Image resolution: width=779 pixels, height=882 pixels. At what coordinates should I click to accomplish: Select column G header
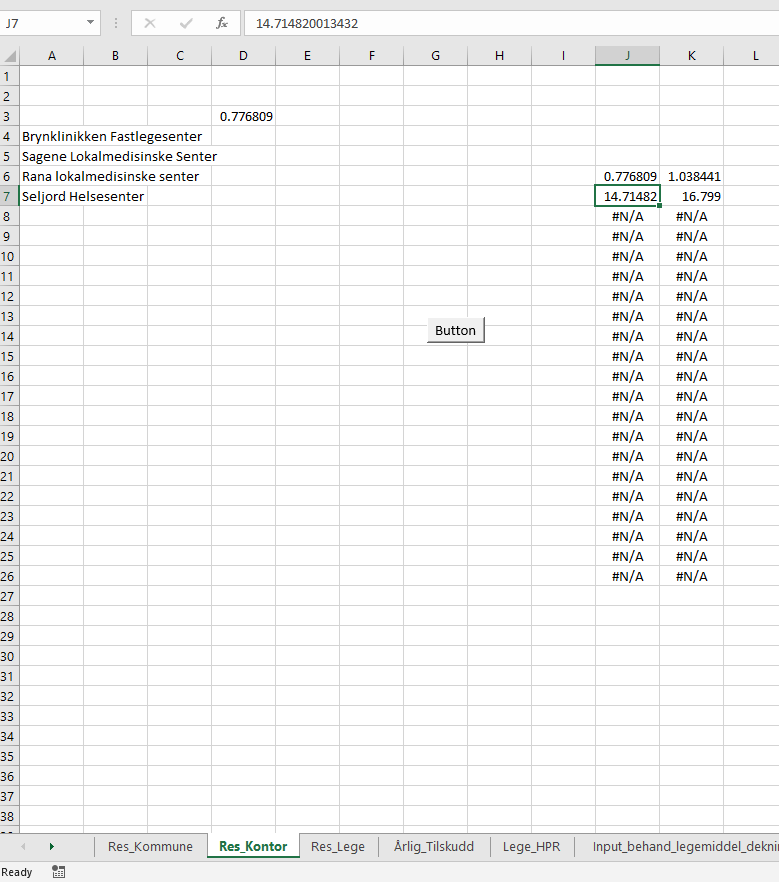435,56
